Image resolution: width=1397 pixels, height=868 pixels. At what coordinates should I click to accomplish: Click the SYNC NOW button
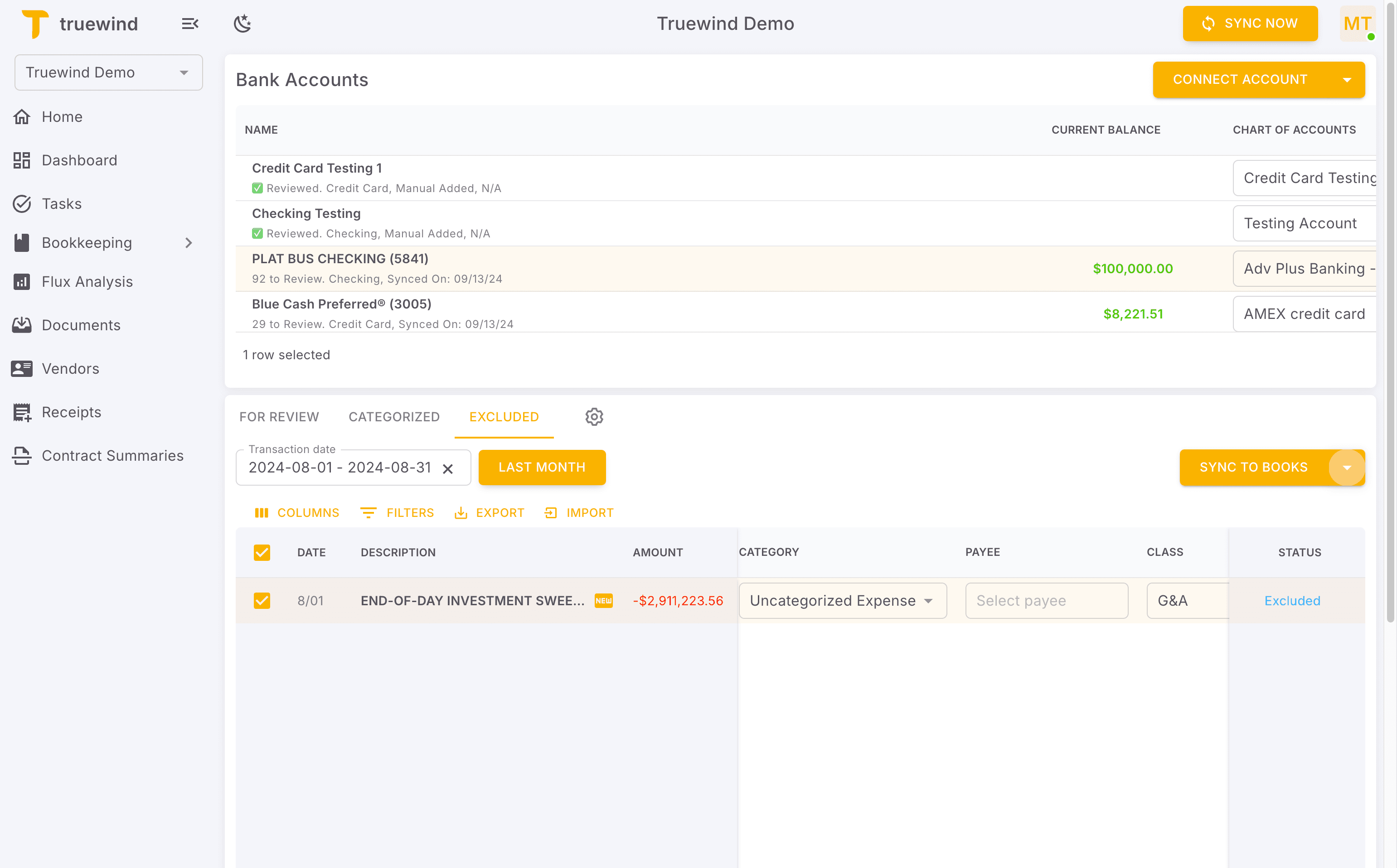click(1251, 23)
